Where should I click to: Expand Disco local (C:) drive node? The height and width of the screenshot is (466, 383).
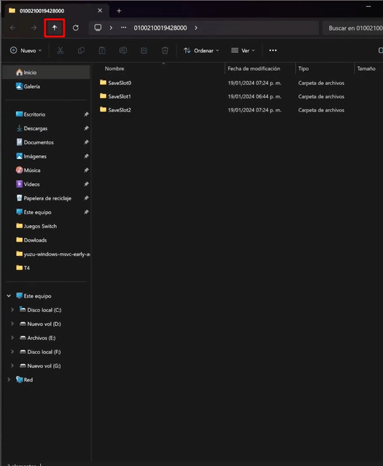click(x=12, y=310)
